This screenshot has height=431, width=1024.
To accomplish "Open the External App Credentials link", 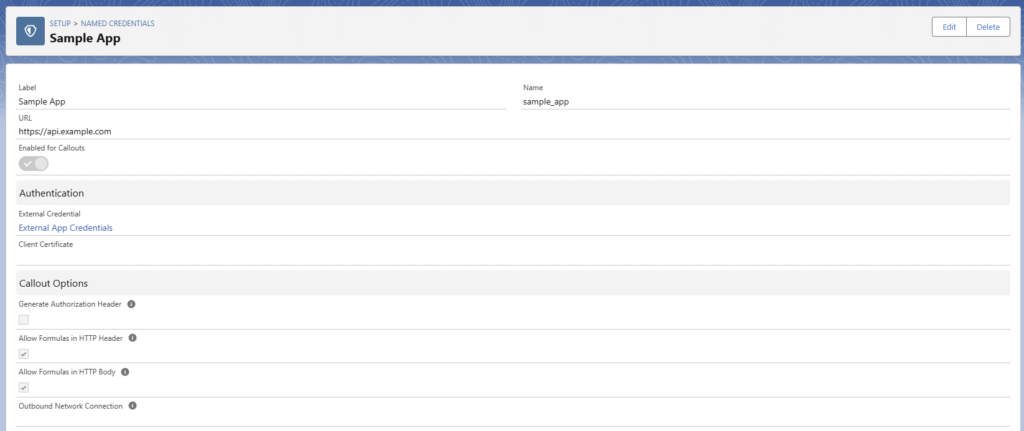I will [x=65, y=228].
